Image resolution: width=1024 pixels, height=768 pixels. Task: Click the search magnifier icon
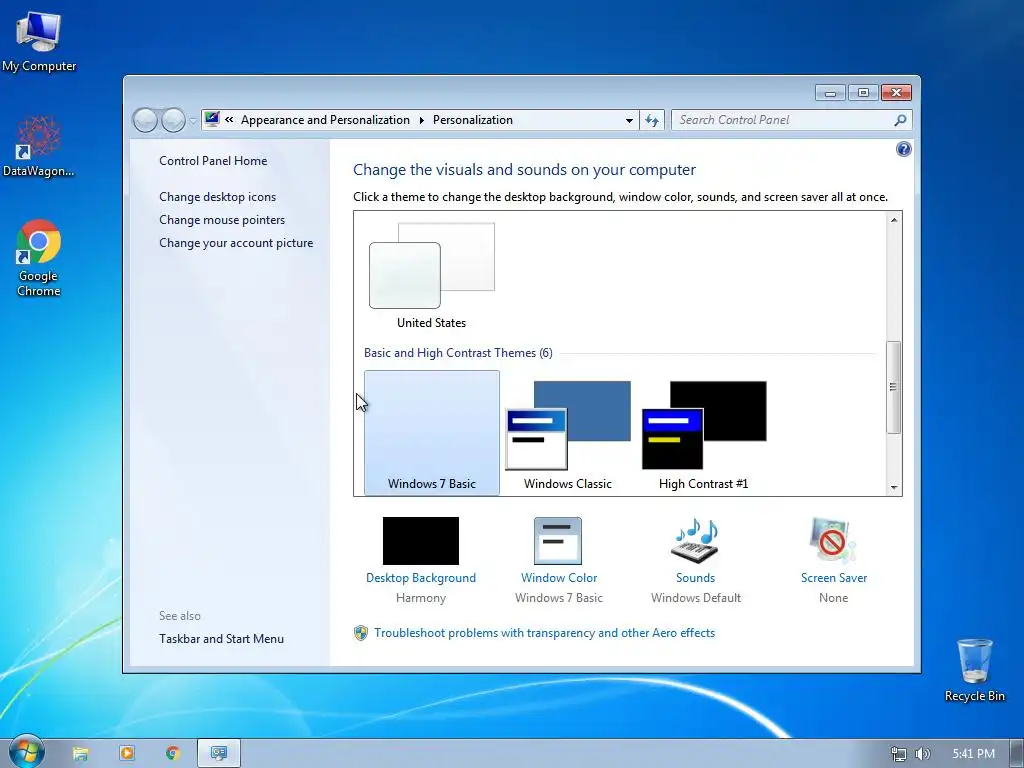(900, 120)
